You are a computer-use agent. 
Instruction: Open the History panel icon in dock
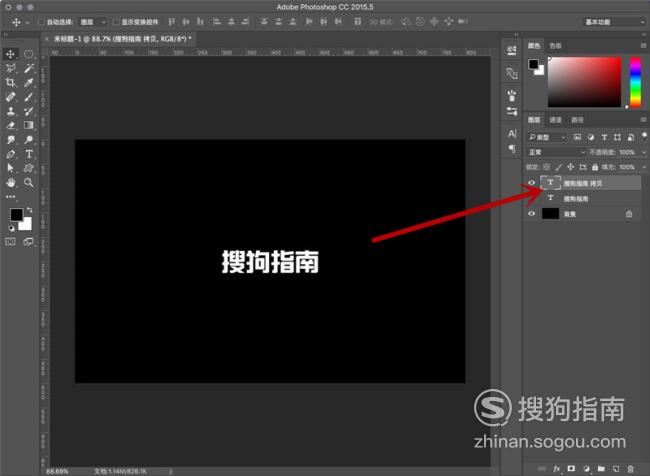click(x=512, y=50)
